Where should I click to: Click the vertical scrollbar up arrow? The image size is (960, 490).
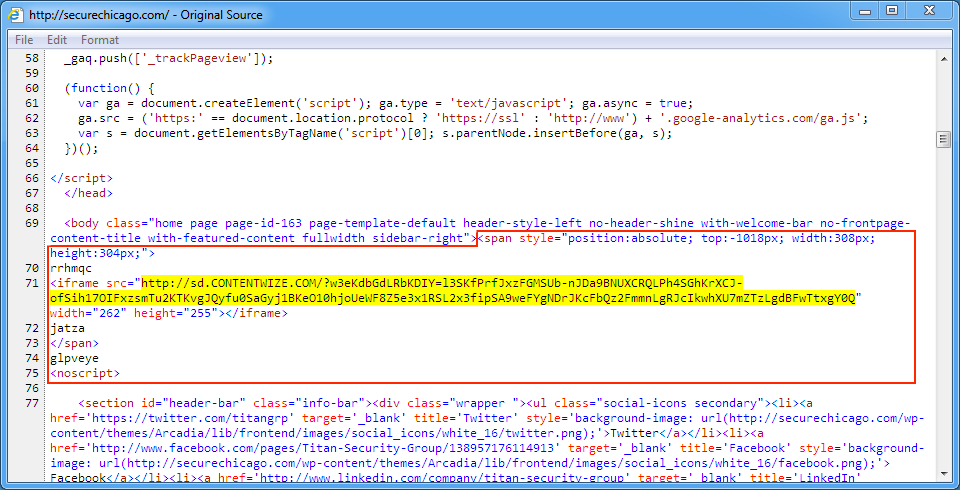click(x=943, y=57)
